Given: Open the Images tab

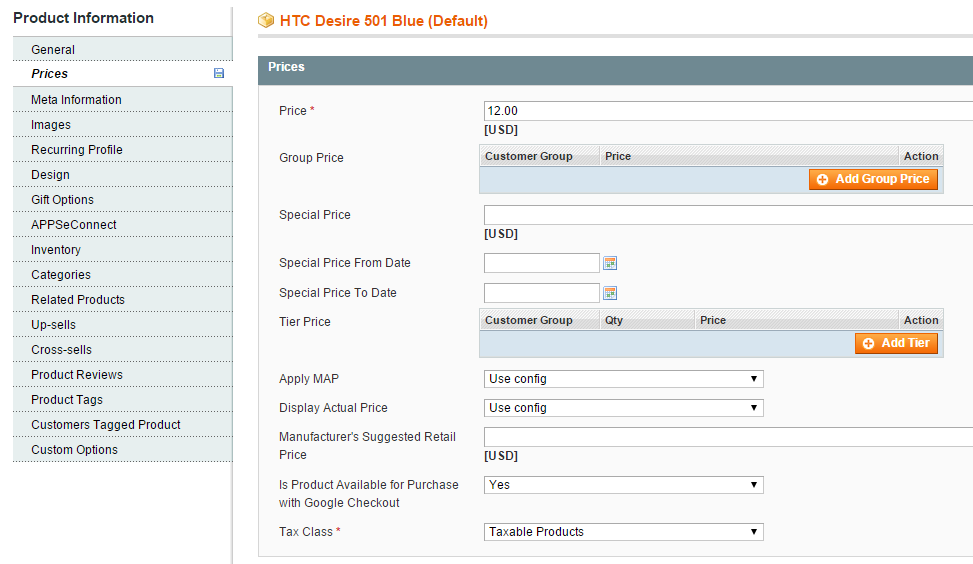Looking at the screenshot, I should click(x=123, y=125).
